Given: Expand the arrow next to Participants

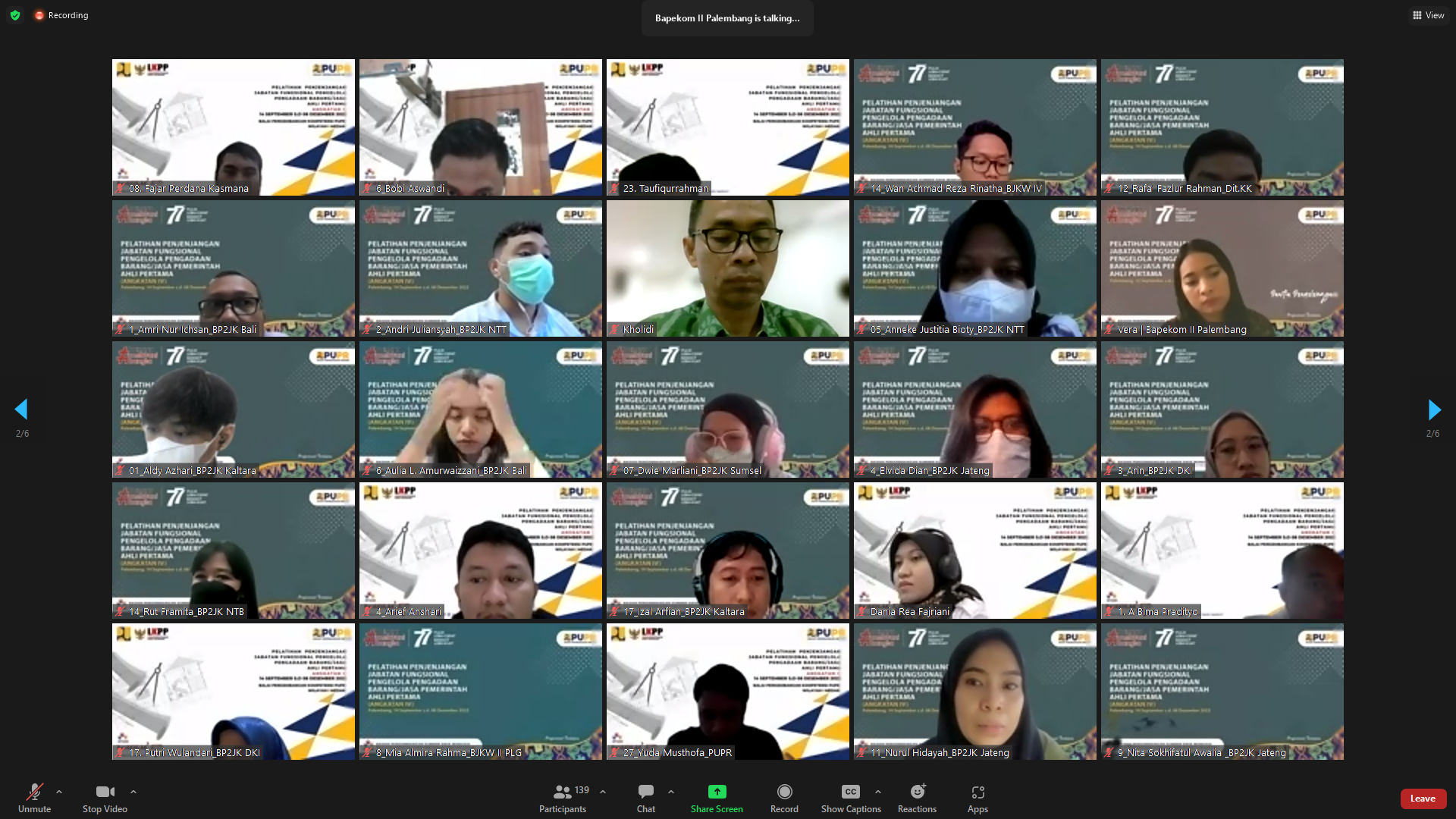Looking at the screenshot, I should pyautogui.click(x=603, y=792).
